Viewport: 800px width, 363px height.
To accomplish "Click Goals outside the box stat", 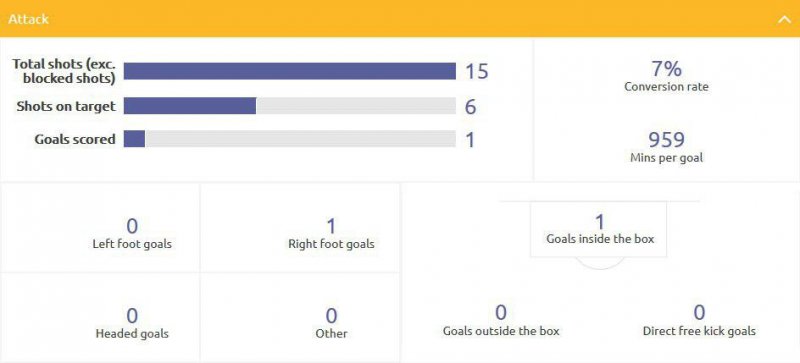I will pyautogui.click(x=501, y=320).
